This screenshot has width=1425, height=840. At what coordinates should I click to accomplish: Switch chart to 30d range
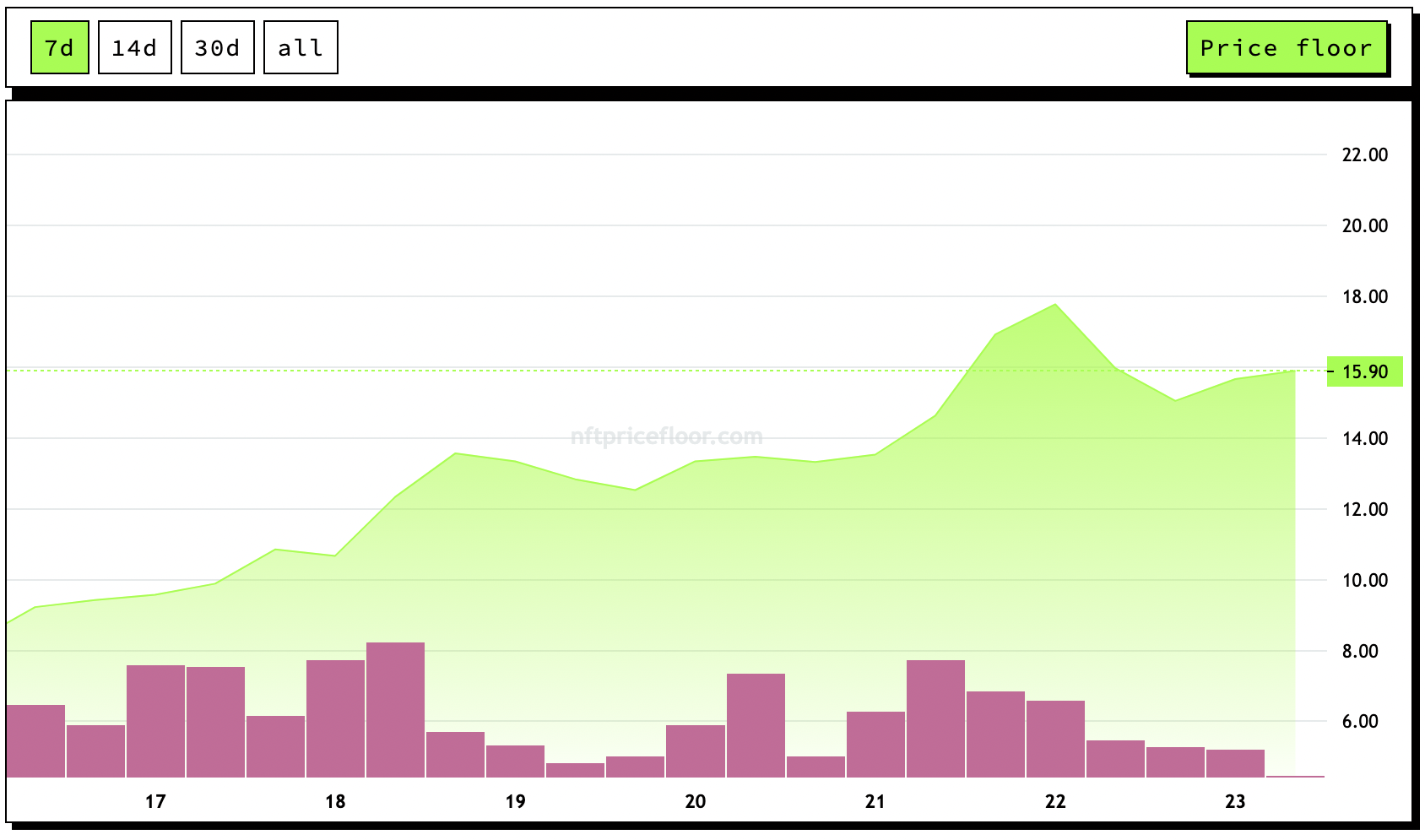[x=218, y=48]
